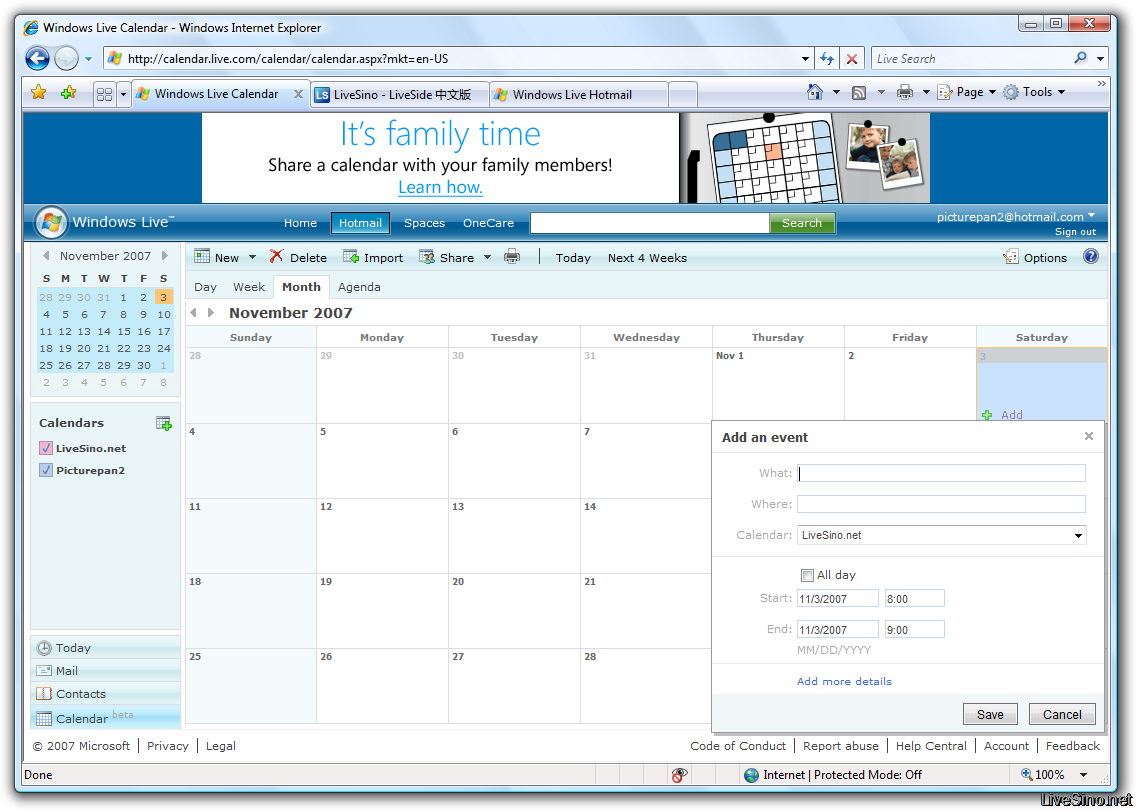The width and height of the screenshot is (1136, 811).
Task: Show next month in main calendar view
Action: coord(211,312)
